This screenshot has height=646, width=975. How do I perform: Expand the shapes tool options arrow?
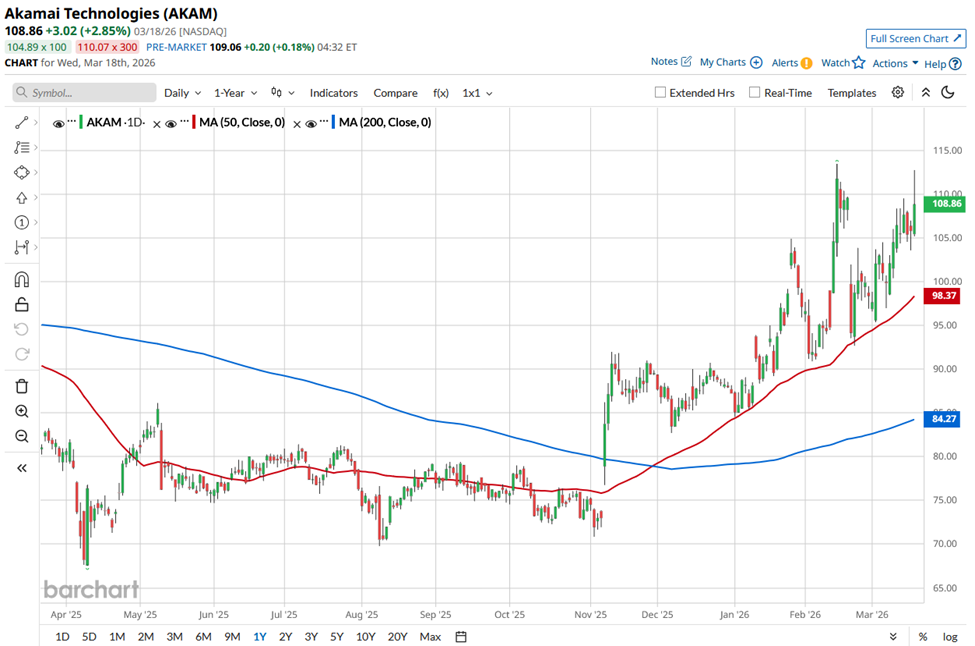(35, 172)
